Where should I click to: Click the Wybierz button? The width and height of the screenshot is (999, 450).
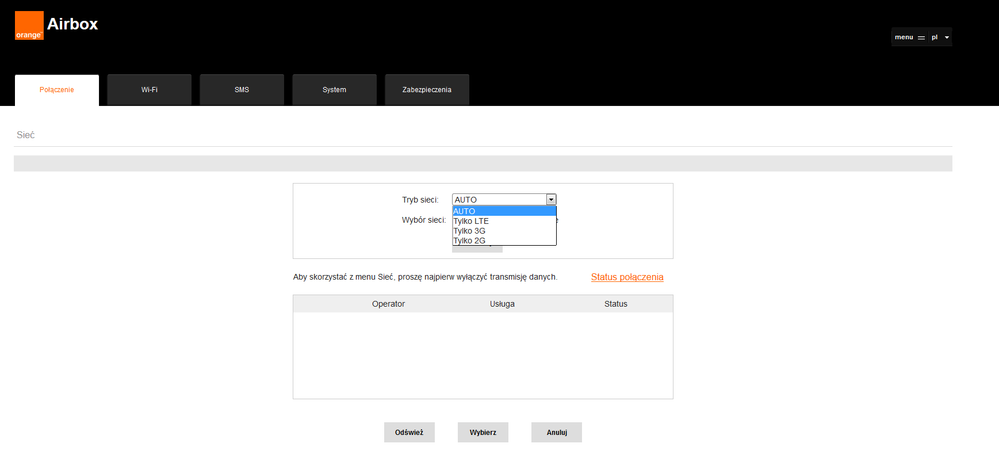pos(483,432)
